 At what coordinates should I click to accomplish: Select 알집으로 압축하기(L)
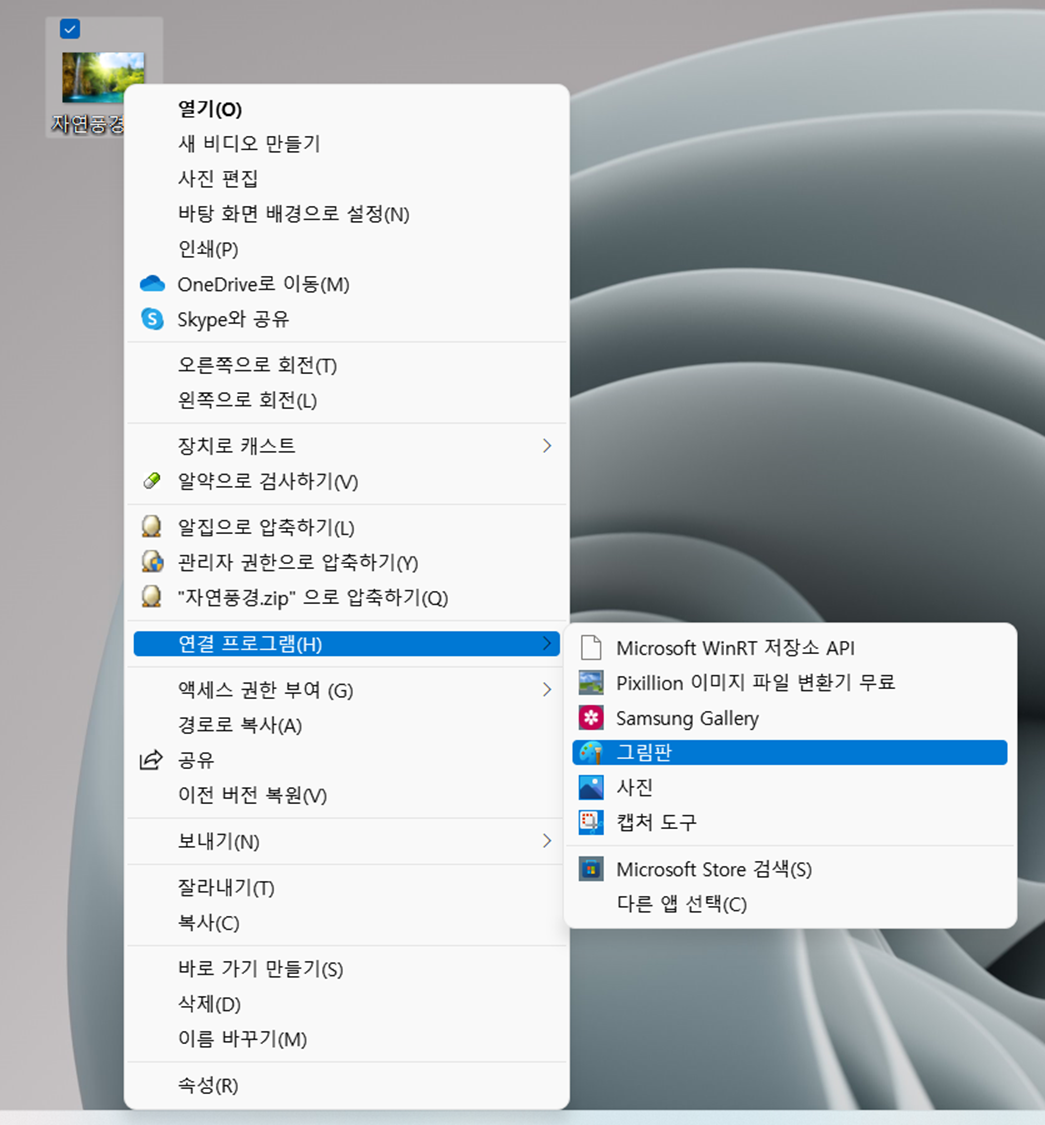click(x=347, y=527)
